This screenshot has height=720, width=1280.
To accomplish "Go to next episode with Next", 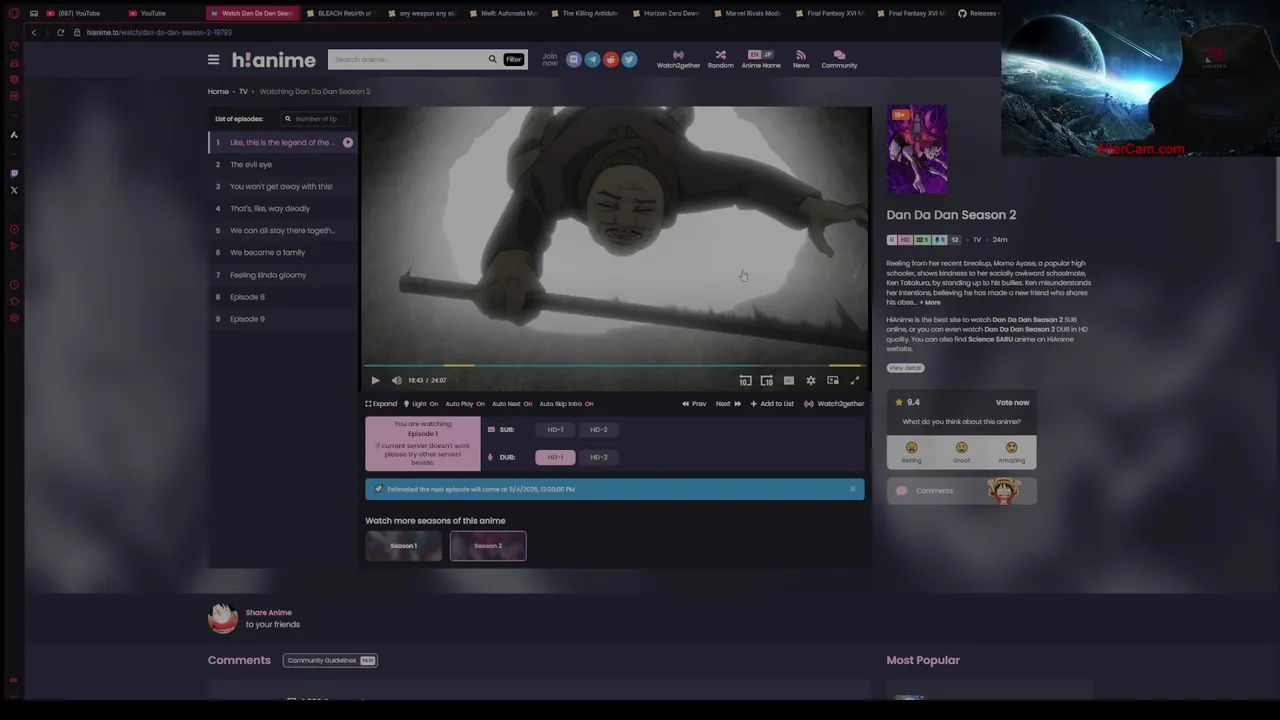I will pos(728,404).
